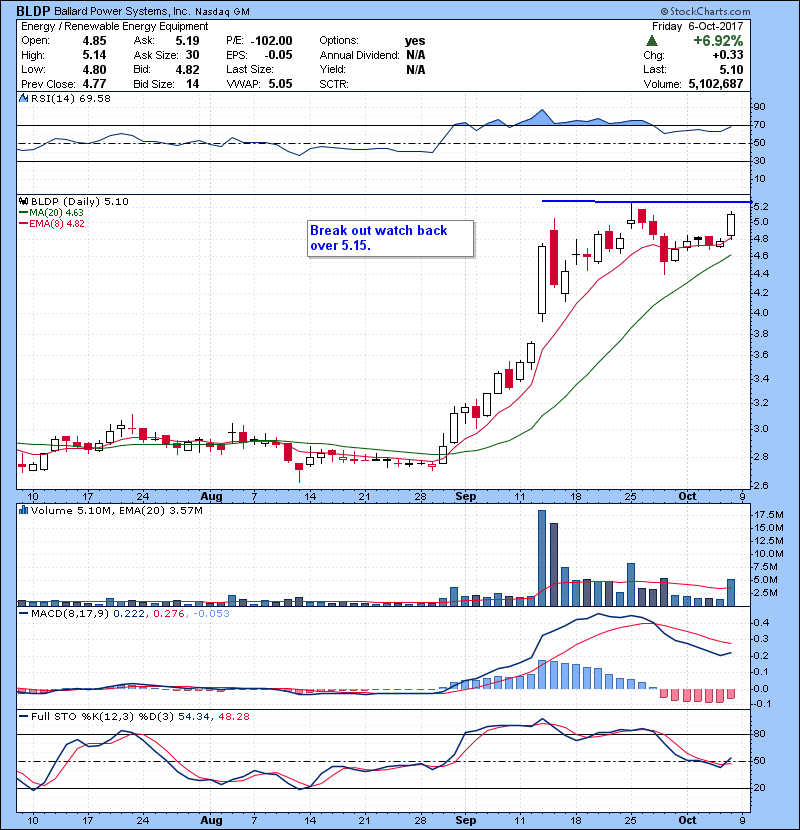
Task: Click the Ask 5.19 value
Action: 187,41
